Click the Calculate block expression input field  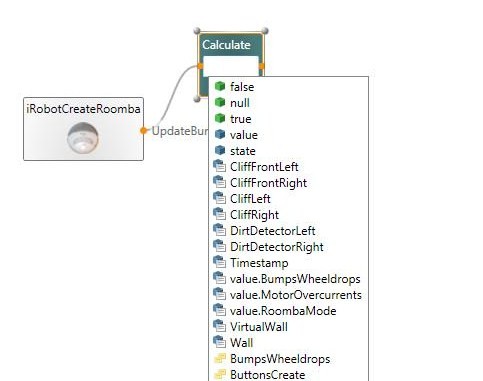[231, 66]
